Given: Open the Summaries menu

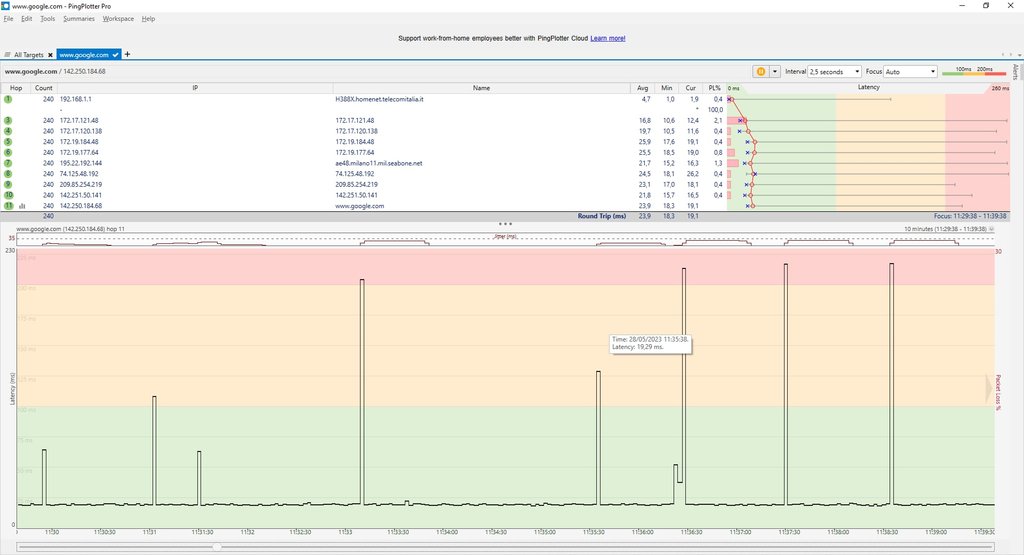Looking at the screenshot, I should point(78,19).
